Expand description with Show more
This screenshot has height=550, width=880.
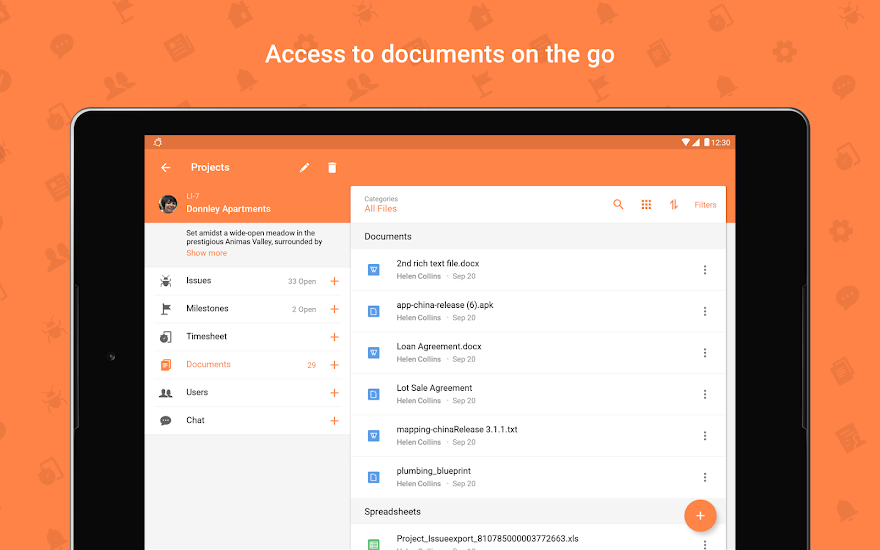[207, 253]
